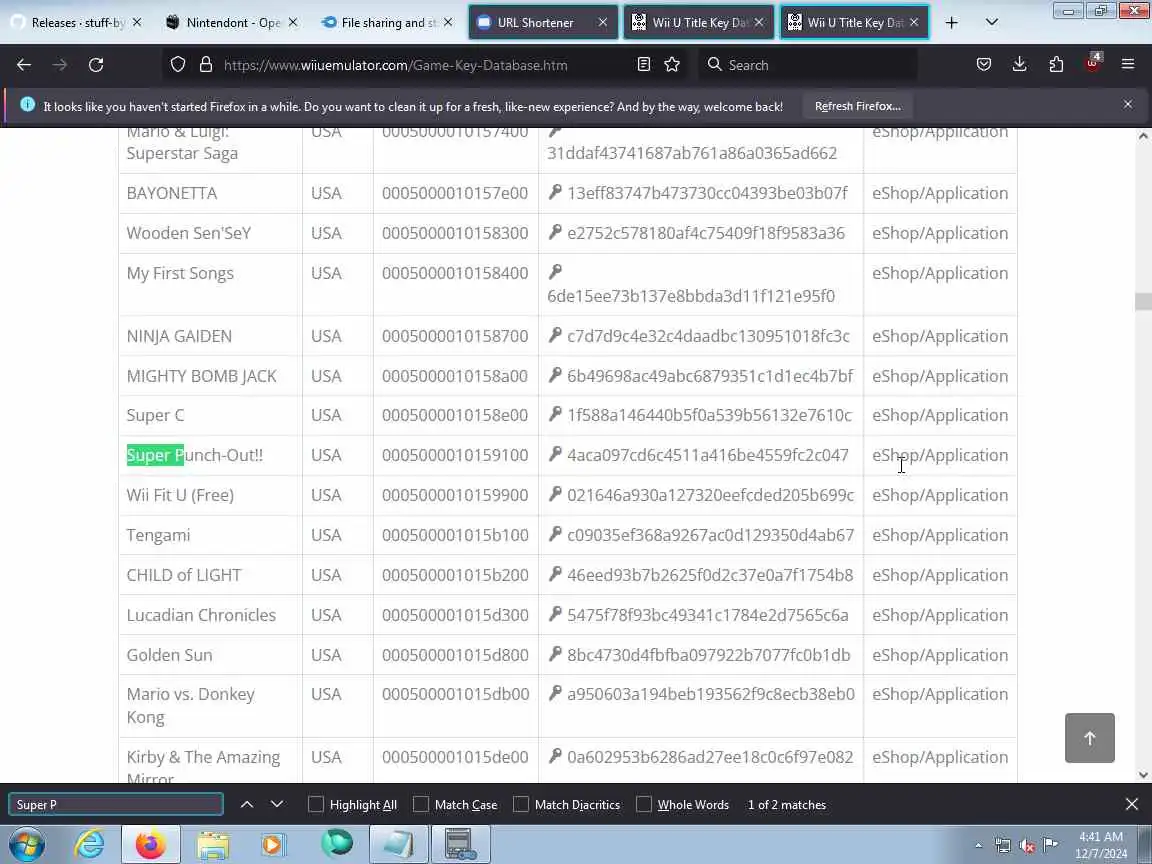This screenshot has width=1152, height=864.
Task: Click the vertical scrollbar thumb
Action: pos(1142,301)
